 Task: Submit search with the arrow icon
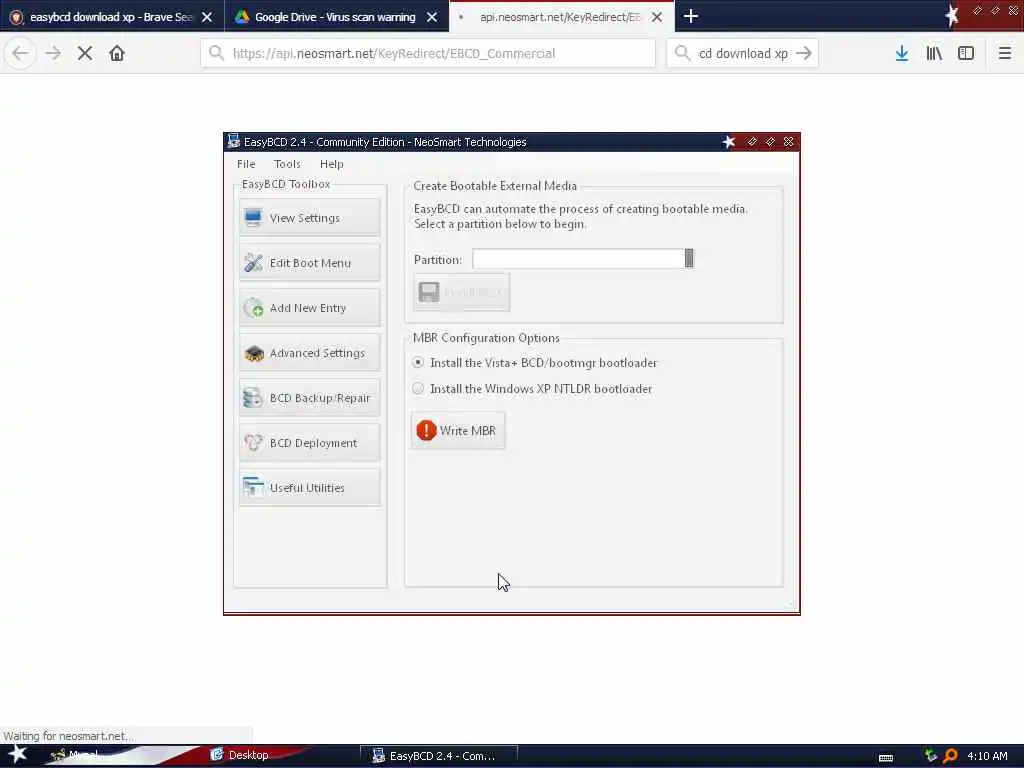click(x=805, y=54)
